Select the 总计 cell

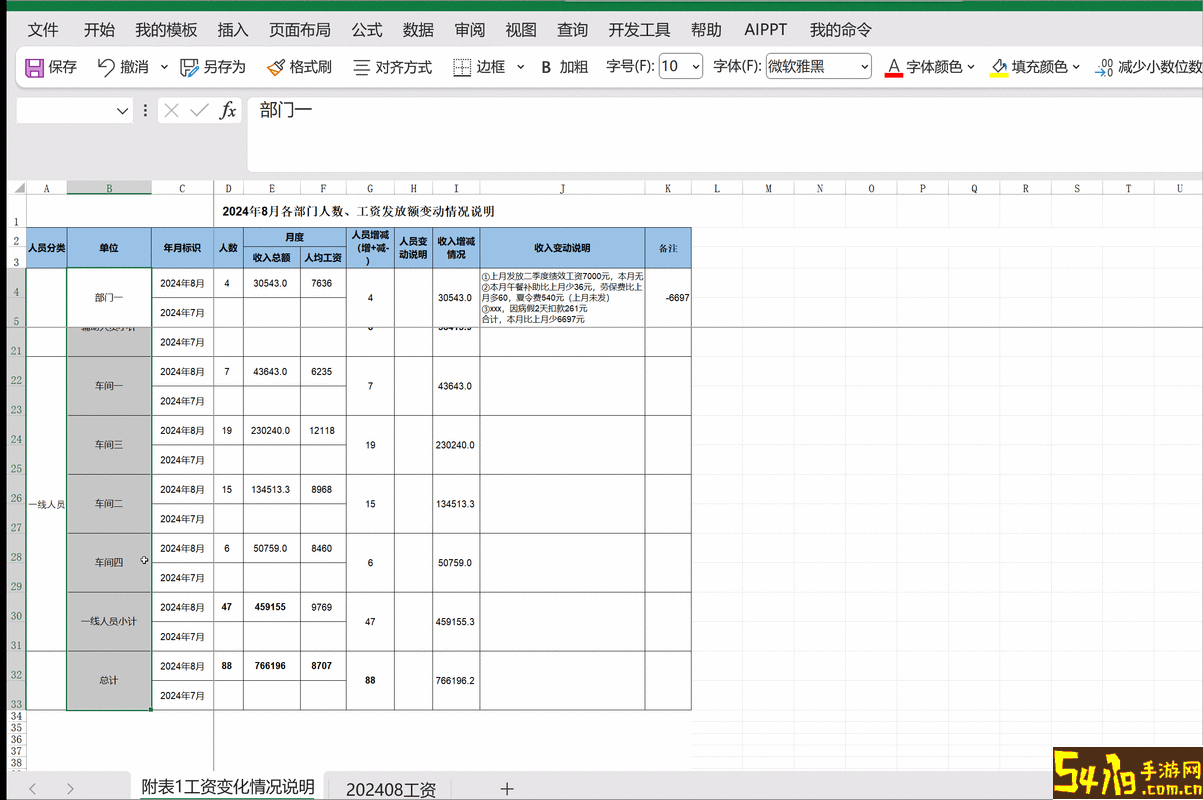tap(109, 681)
